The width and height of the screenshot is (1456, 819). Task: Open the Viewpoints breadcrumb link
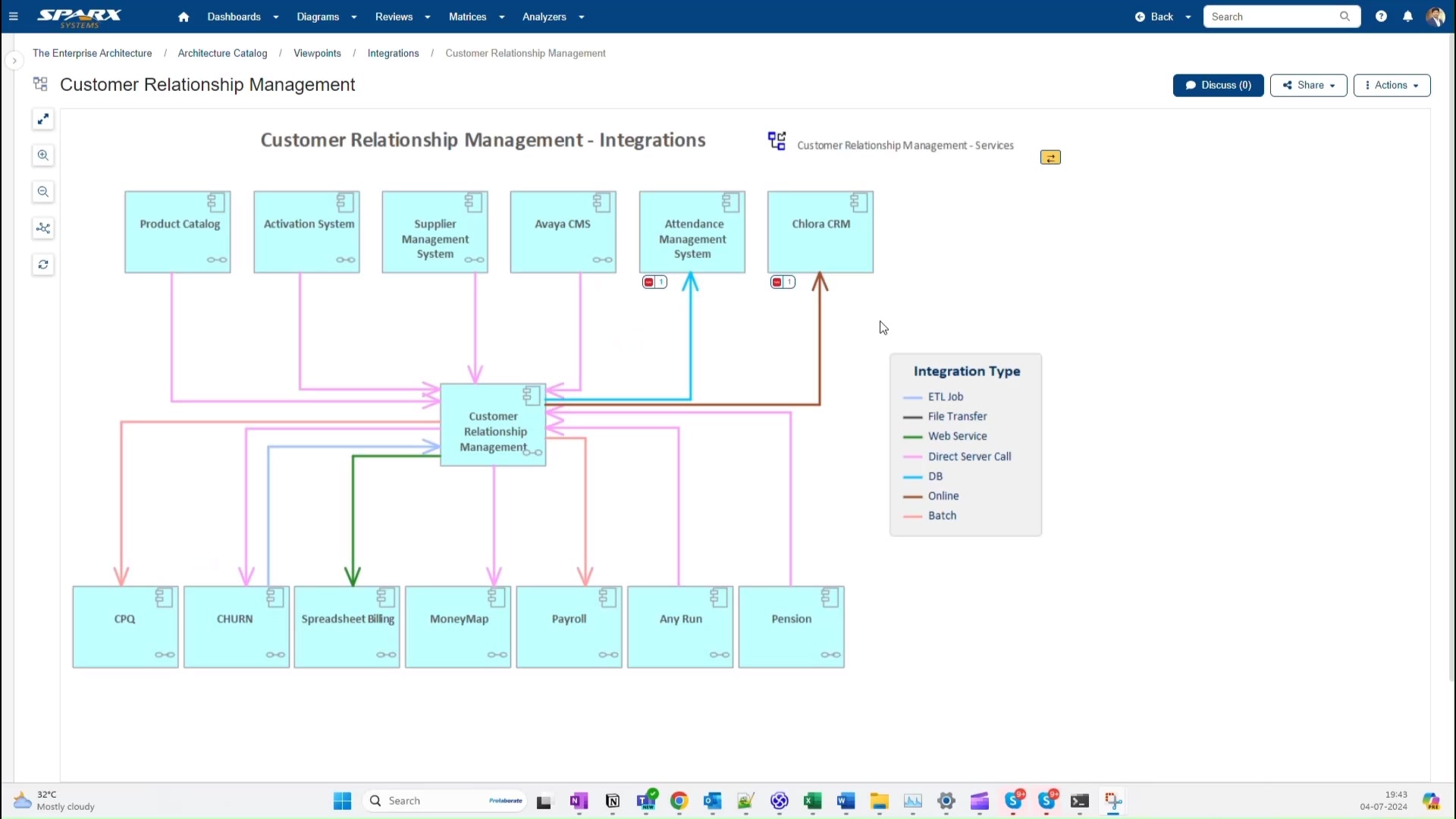click(317, 53)
